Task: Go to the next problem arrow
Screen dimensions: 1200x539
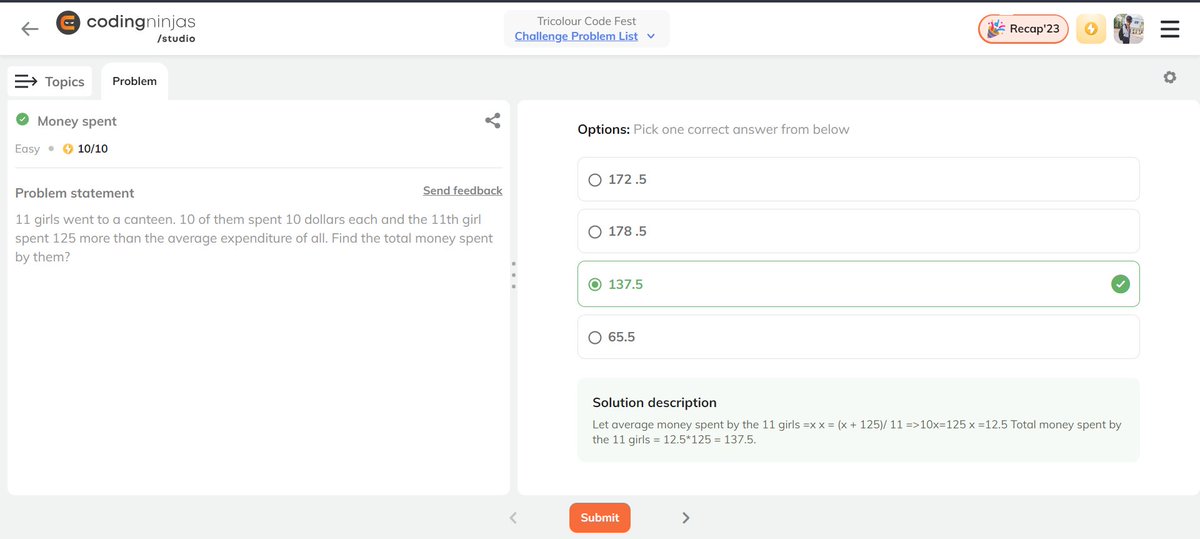Action: pyautogui.click(x=686, y=517)
